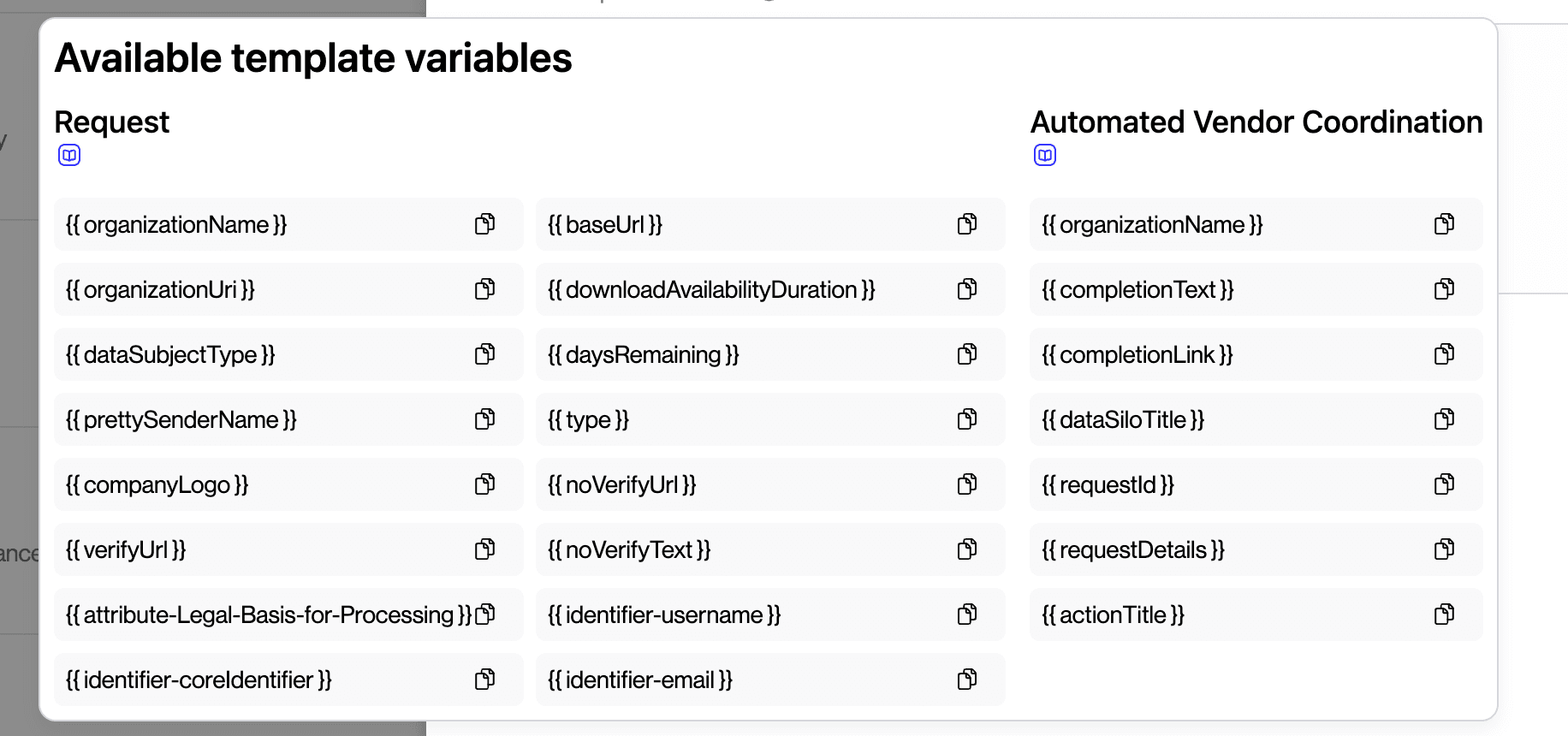
Task: Copy the identifier-email variable
Action: [x=966, y=680]
